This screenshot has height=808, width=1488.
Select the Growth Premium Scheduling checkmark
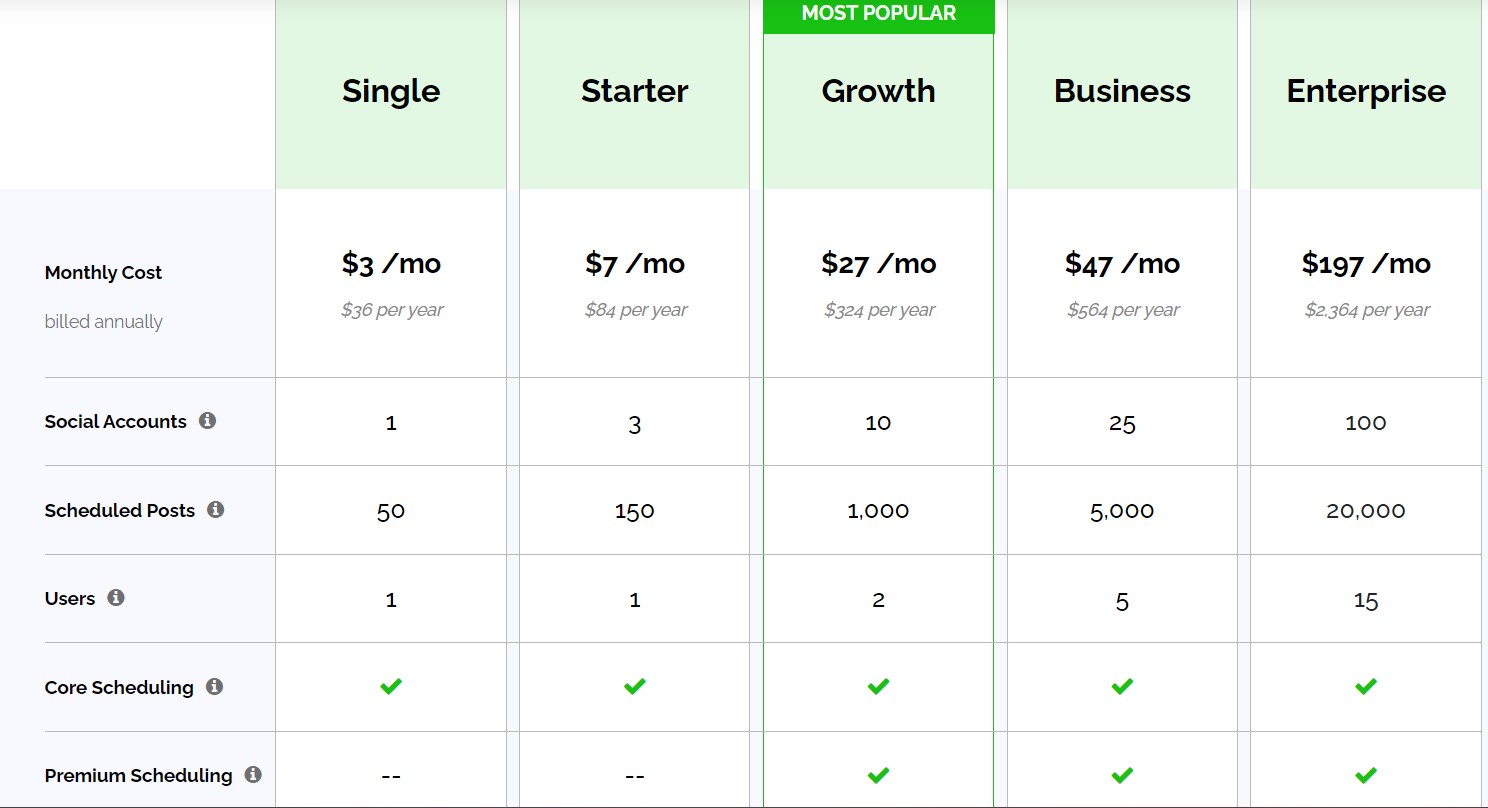pyautogui.click(x=878, y=774)
